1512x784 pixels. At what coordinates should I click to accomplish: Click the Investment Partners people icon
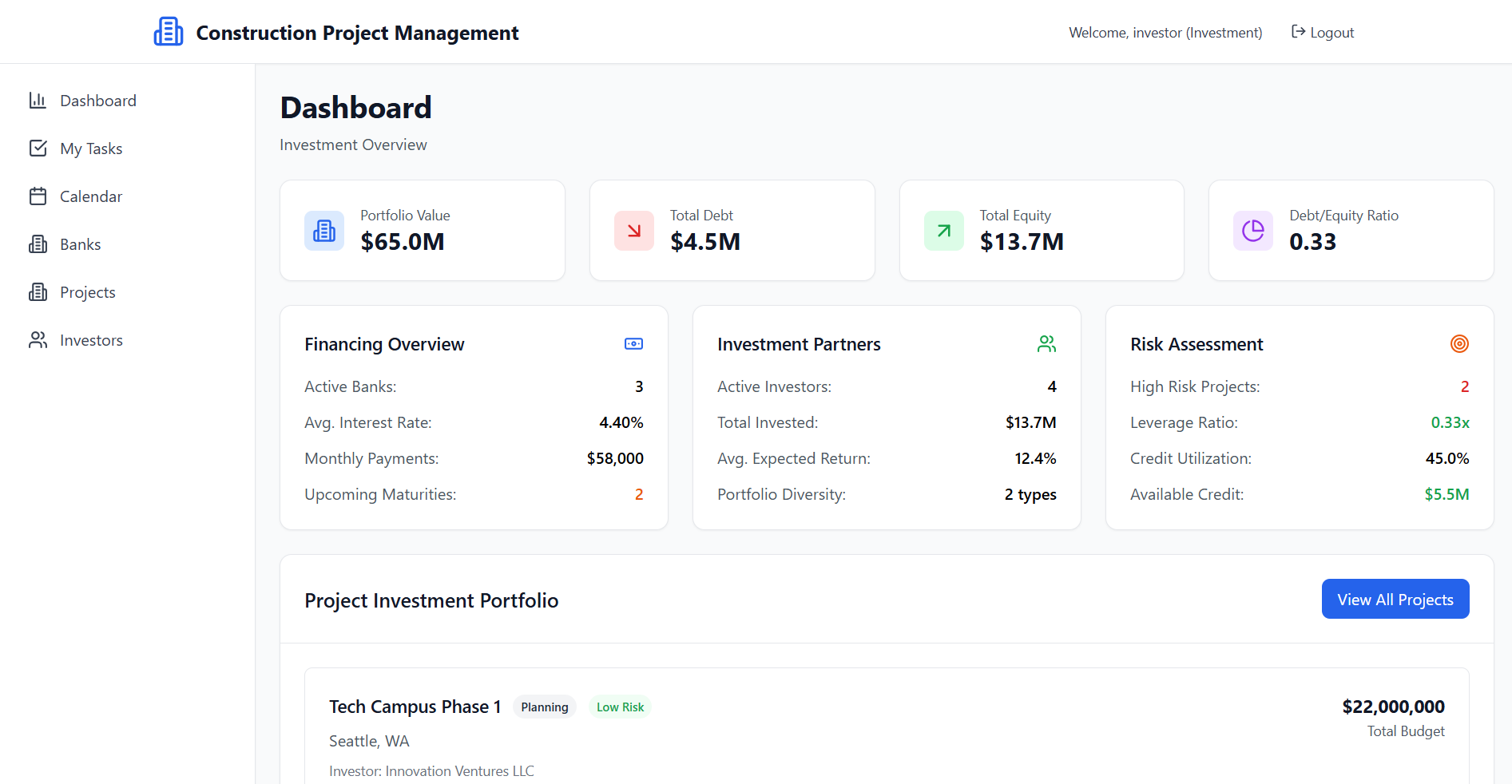[x=1046, y=344]
